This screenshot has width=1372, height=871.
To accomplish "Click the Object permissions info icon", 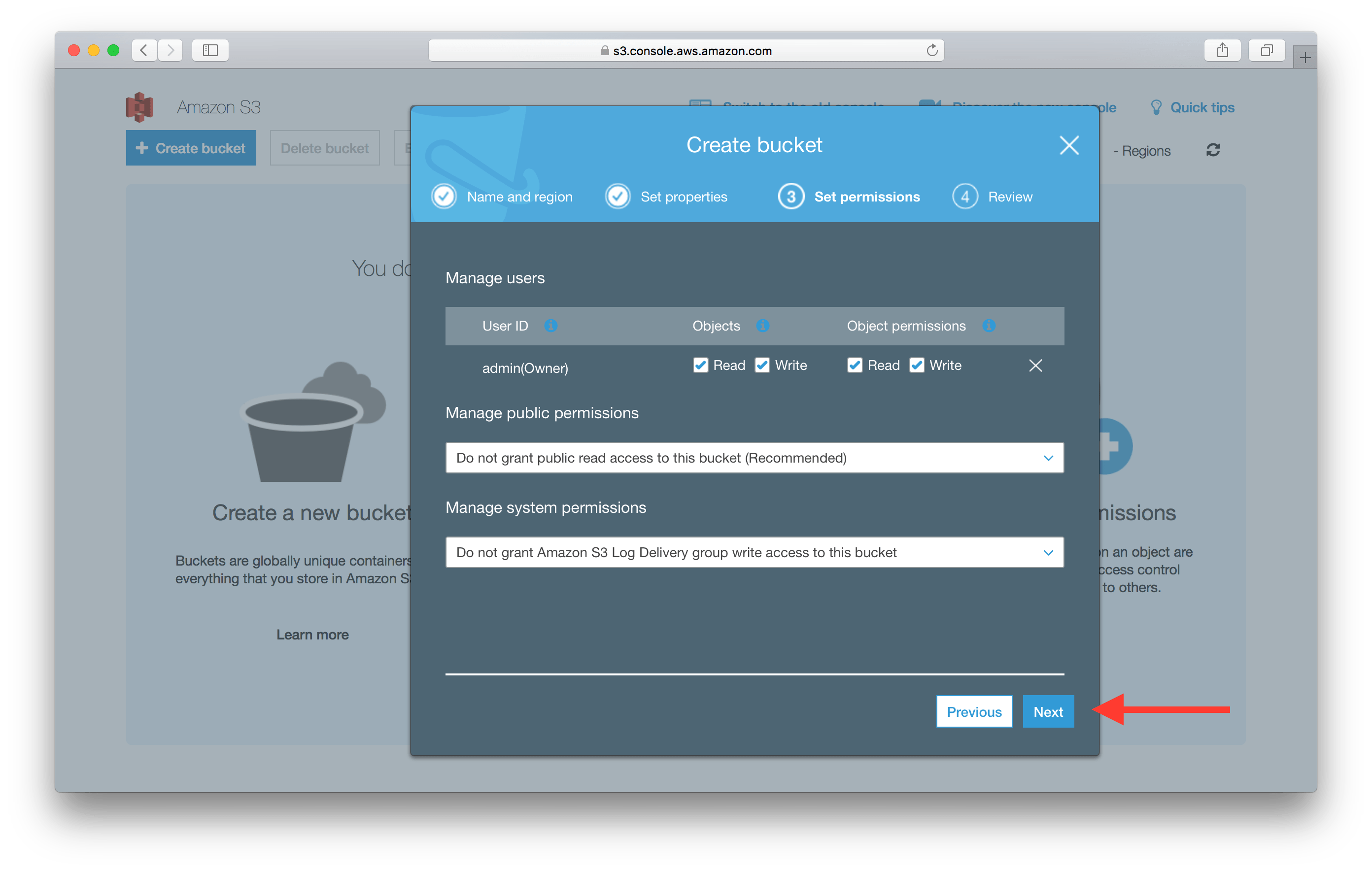I will (989, 326).
